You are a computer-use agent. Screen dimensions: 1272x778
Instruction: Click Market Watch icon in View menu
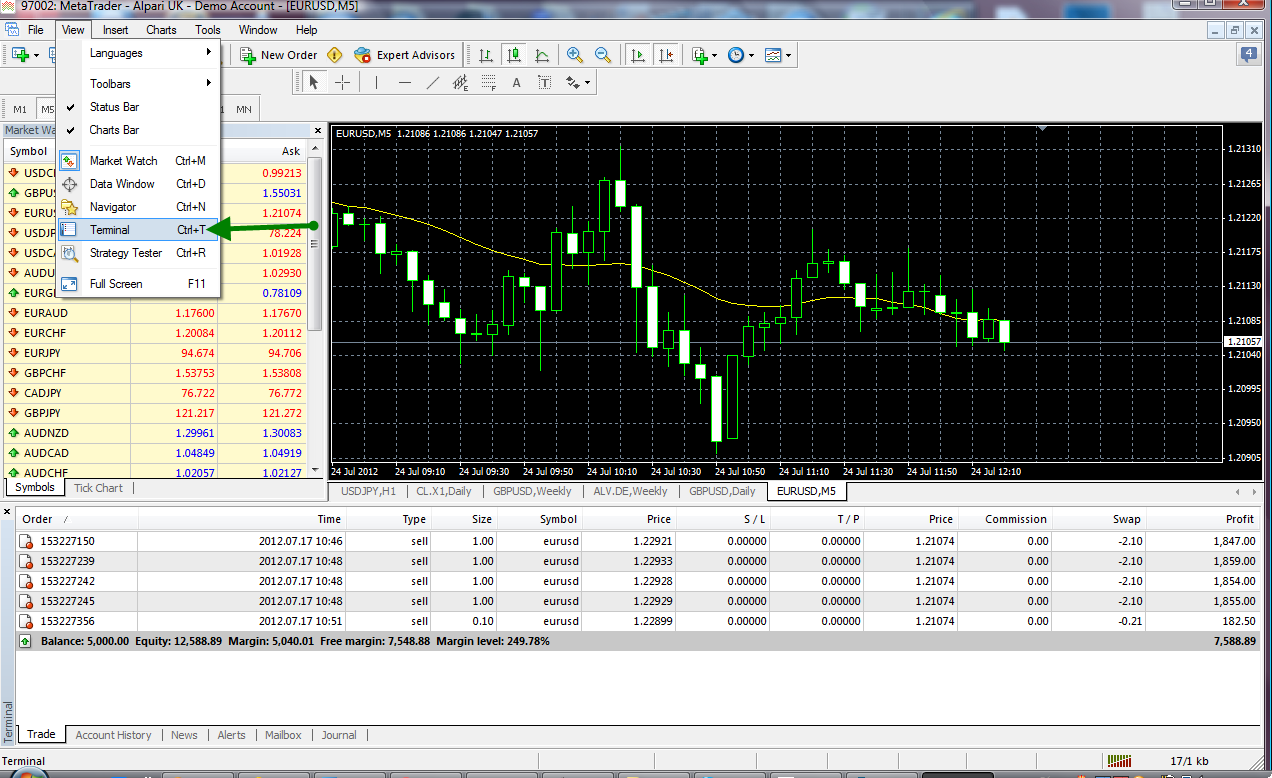69,160
